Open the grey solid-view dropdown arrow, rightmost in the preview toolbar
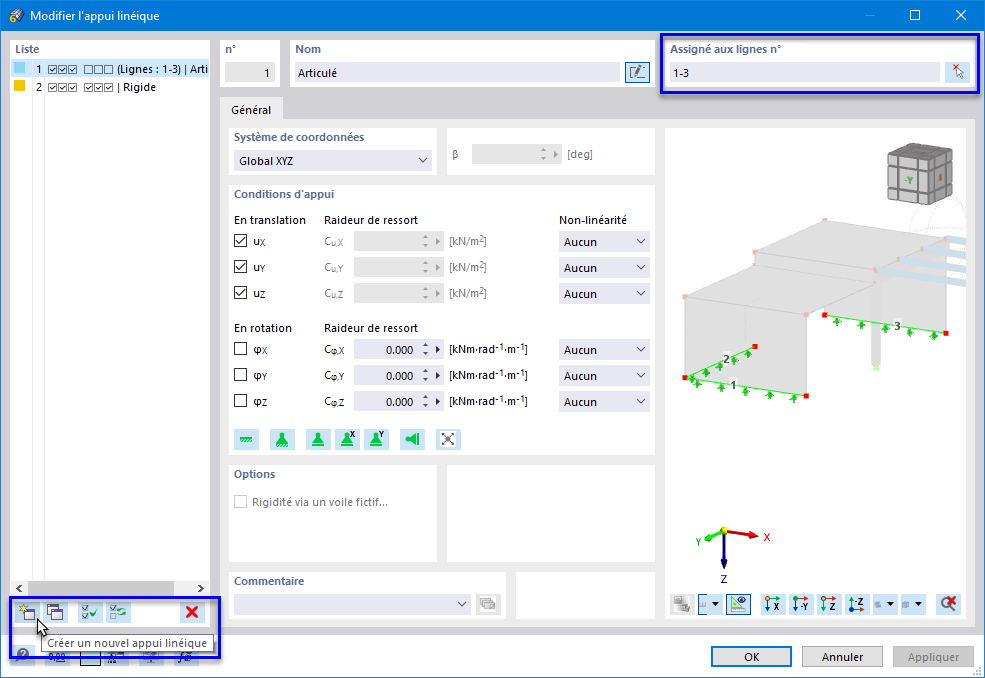The image size is (985, 678). coord(918,604)
